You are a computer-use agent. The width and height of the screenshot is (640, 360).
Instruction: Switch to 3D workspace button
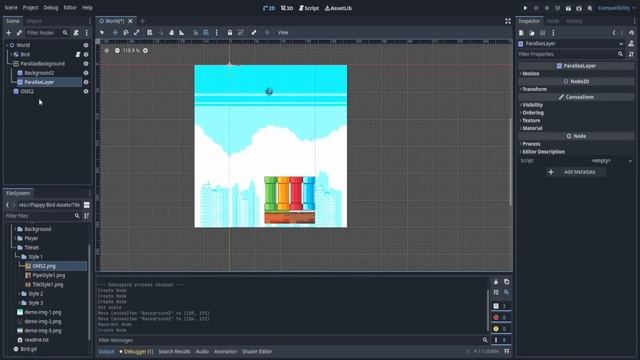(287, 8)
